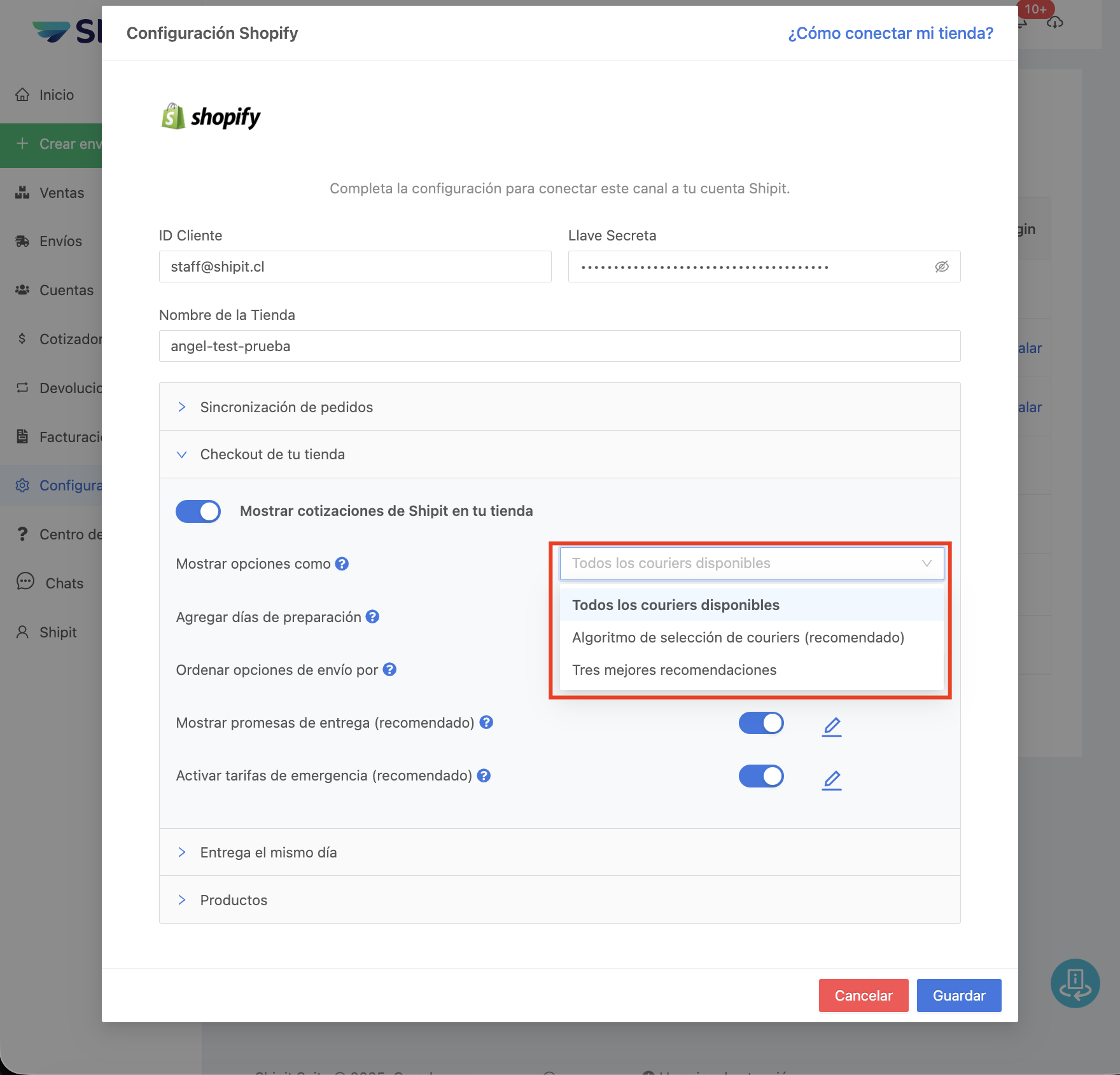Choose Tres mejores recomendaciones option
The width and height of the screenshot is (1120, 1075).
tap(674, 670)
